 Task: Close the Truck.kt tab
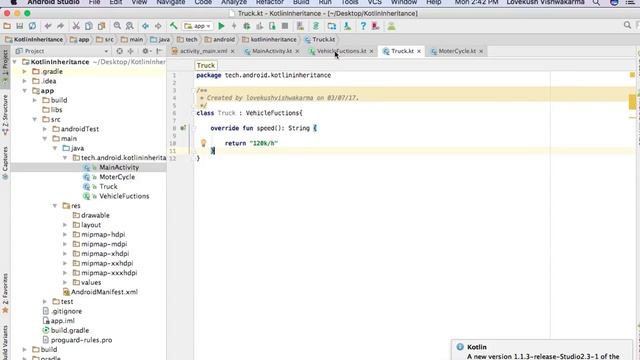point(419,51)
